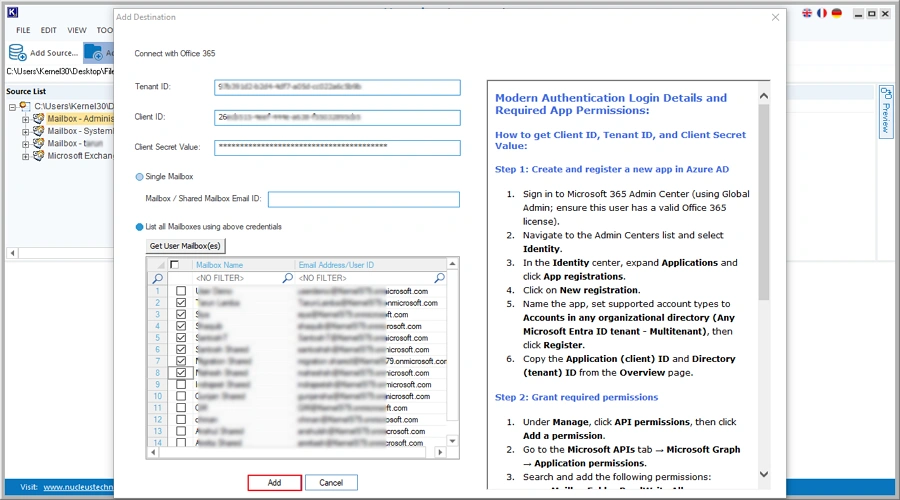Expand the Mailbox - tarun node
900x500 pixels.
[25, 144]
